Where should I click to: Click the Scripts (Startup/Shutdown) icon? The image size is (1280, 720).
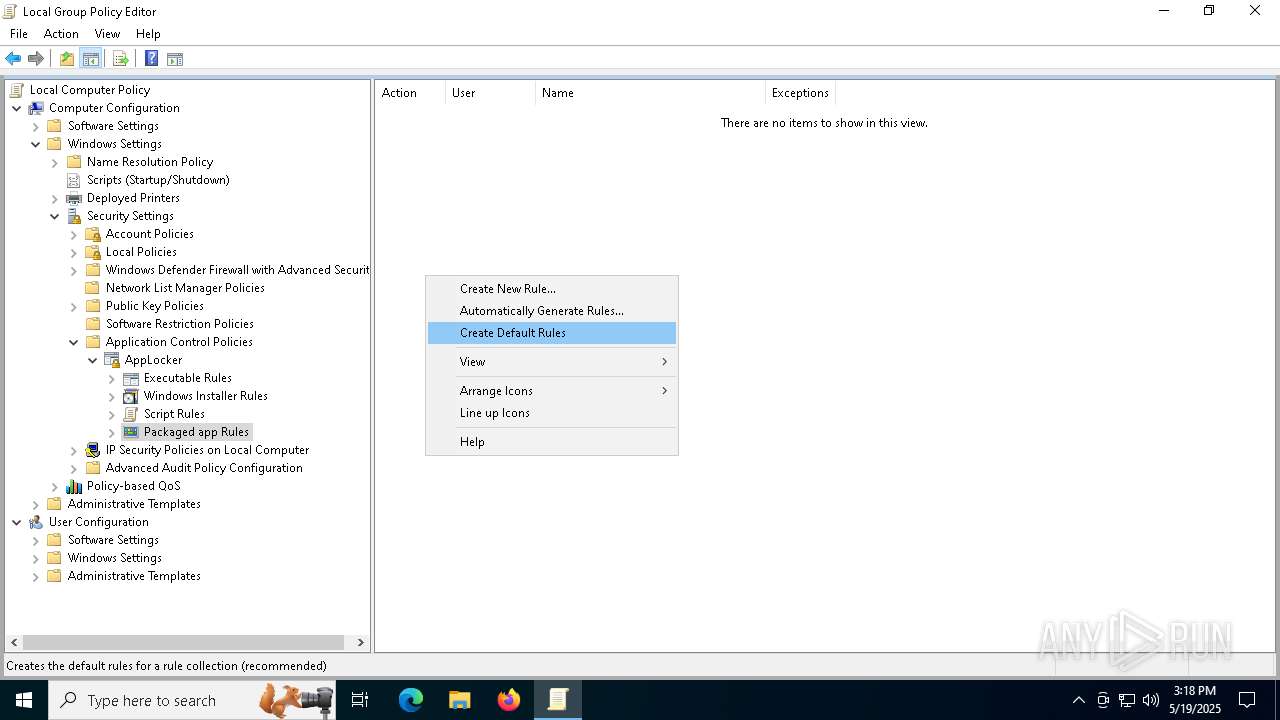[x=73, y=180]
